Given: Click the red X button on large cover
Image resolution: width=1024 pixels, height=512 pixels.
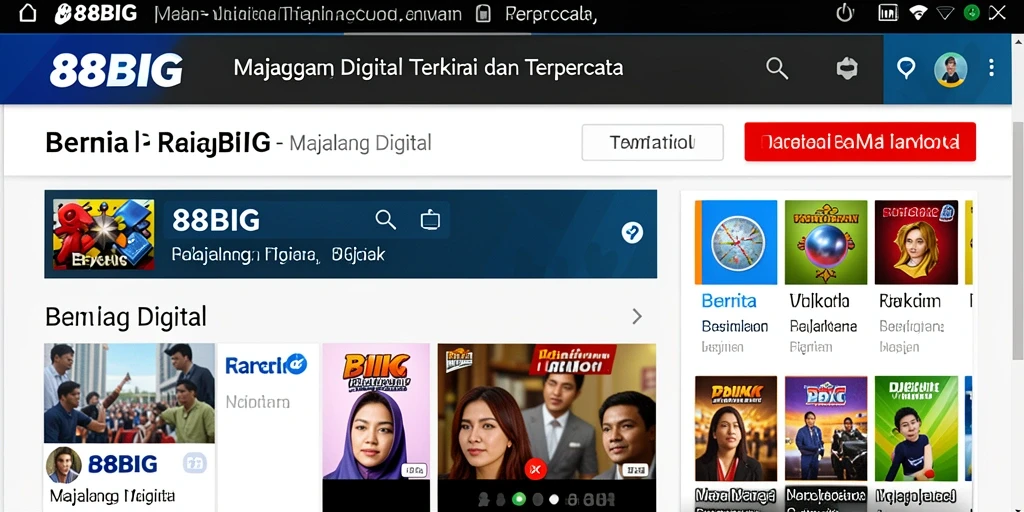Looking at the screenshot, I should [536, 469].
